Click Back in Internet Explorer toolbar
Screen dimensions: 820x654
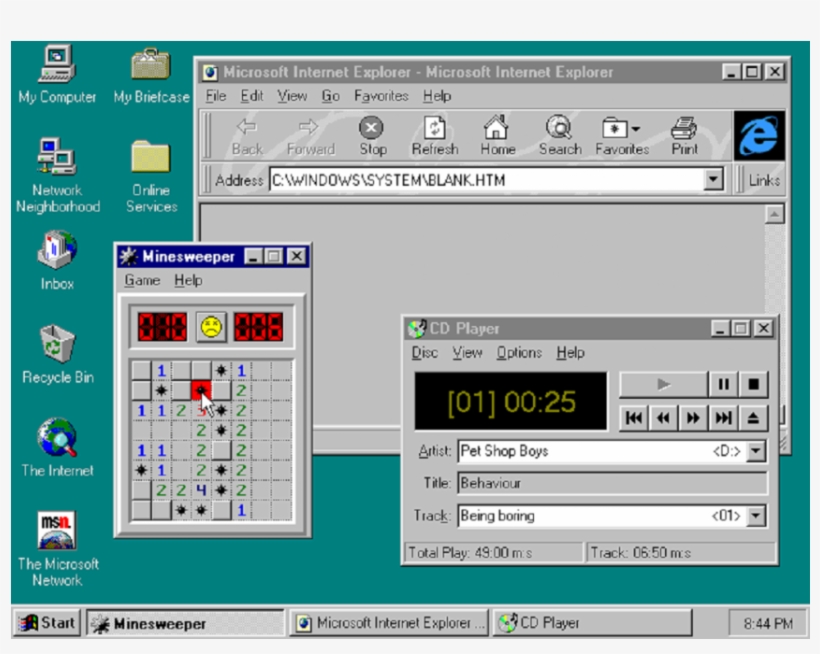click(247, 136)
